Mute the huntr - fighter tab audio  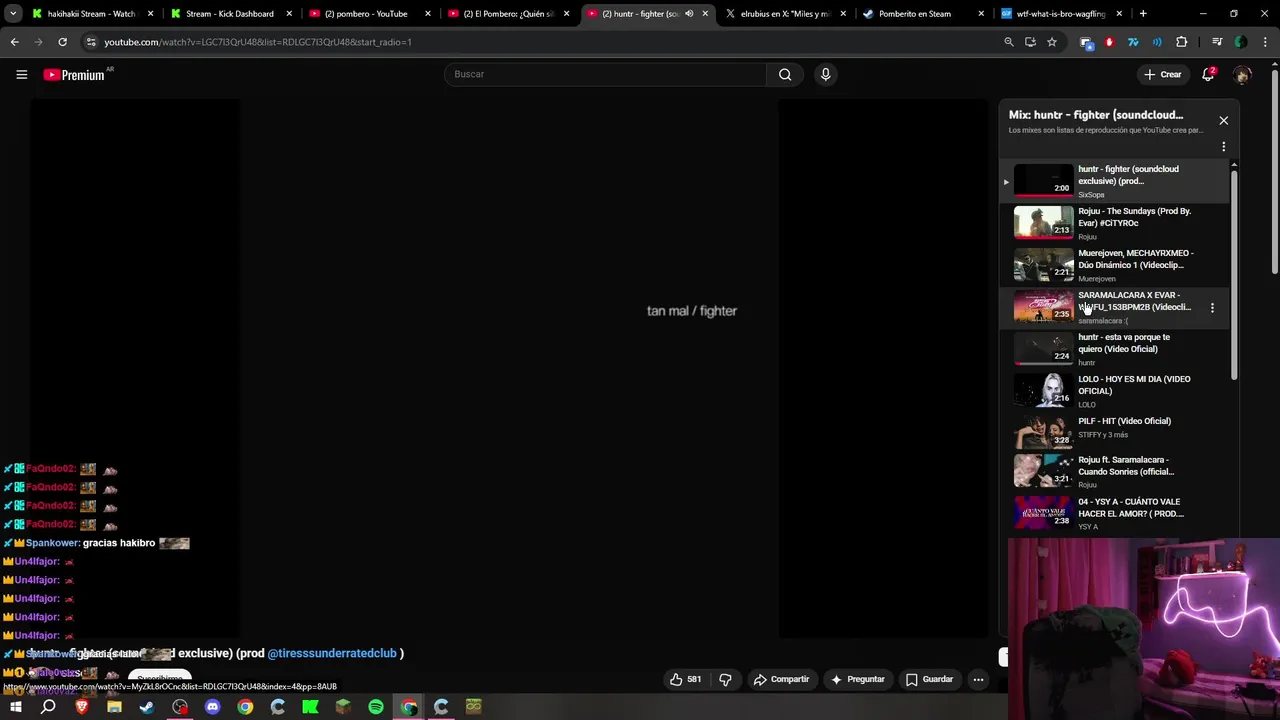point(689,14)
